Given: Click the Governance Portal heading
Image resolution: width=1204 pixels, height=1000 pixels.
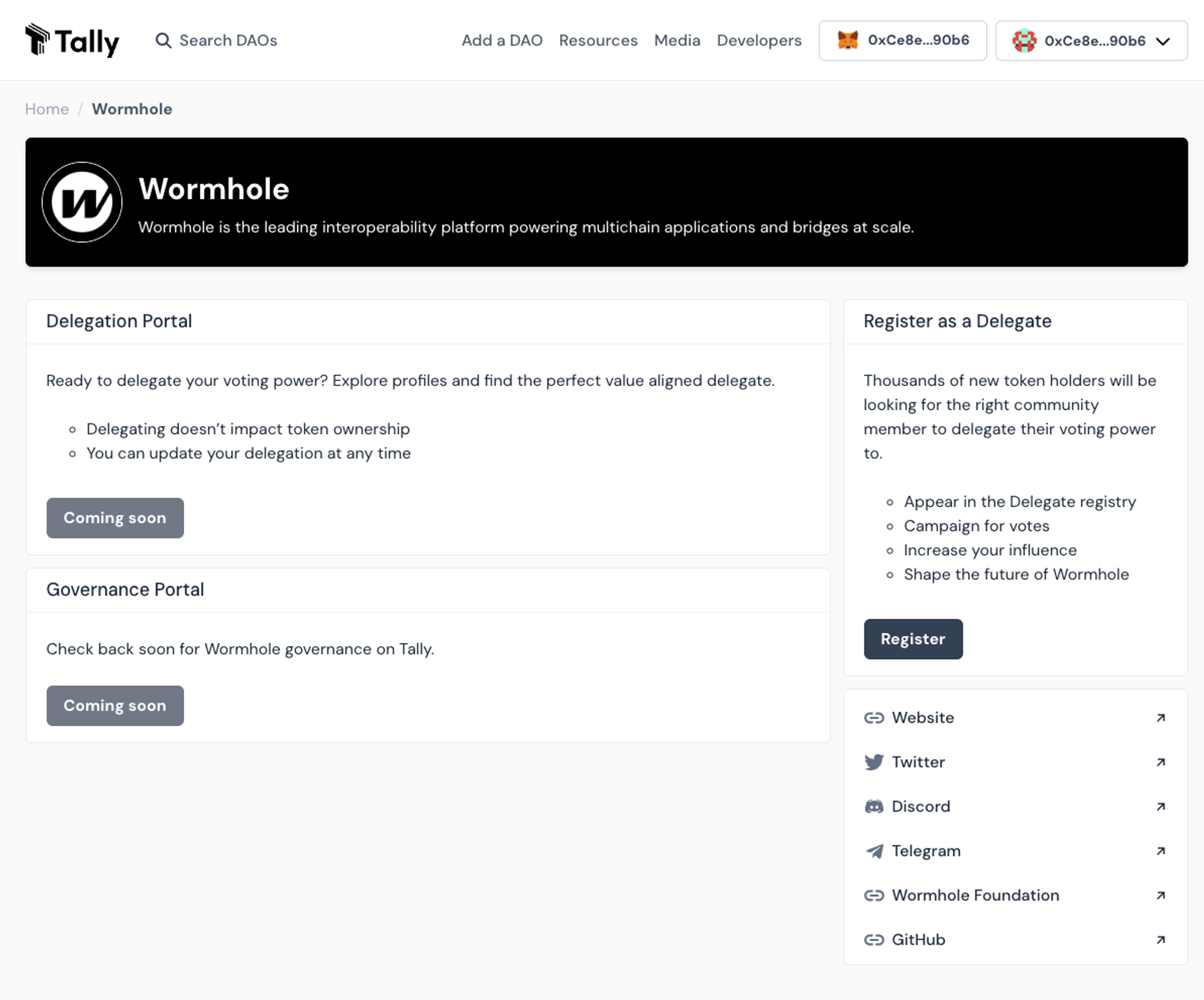Looking at the screenshot, I should click(x=125, y=590).
